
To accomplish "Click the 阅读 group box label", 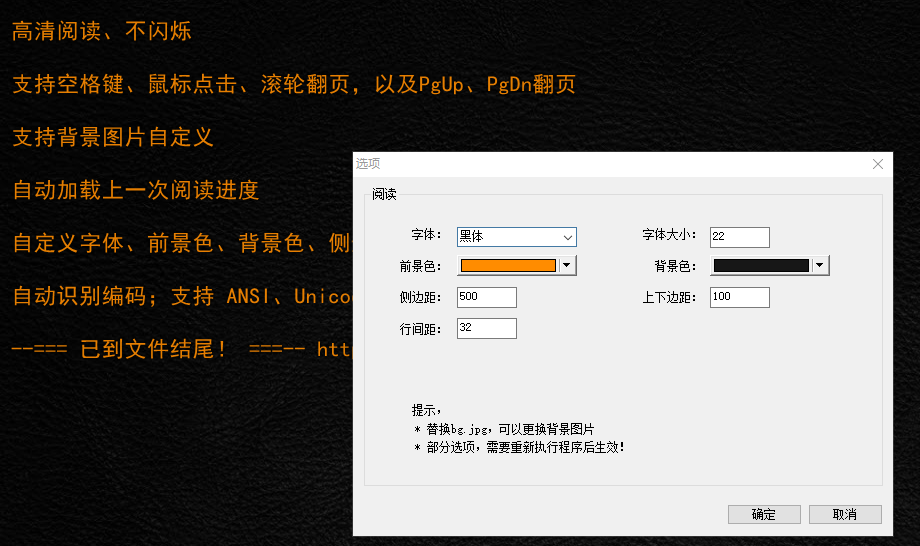I will [x=384, y=194].
